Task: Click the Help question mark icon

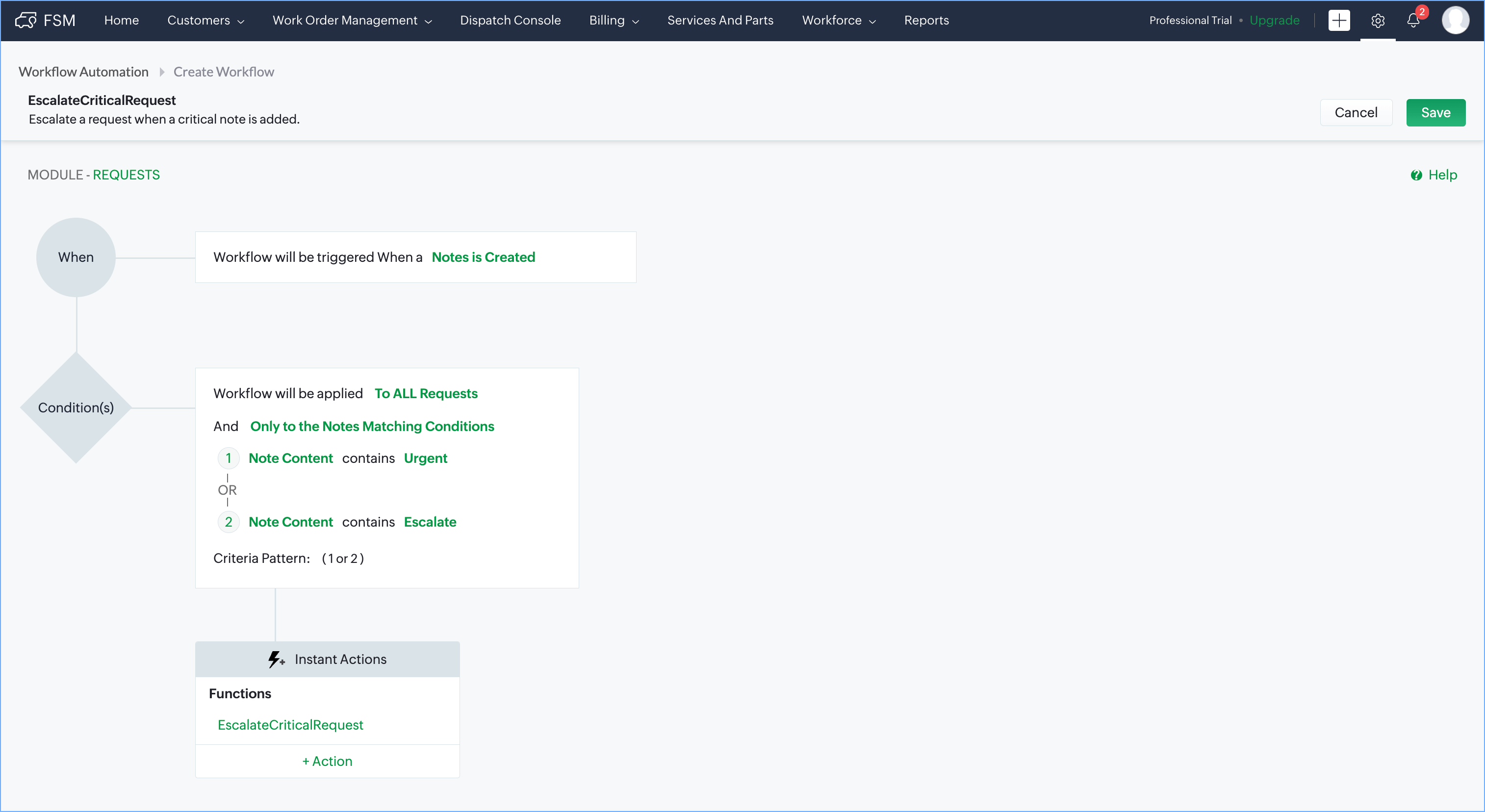Action: (x=1416, y=175)
